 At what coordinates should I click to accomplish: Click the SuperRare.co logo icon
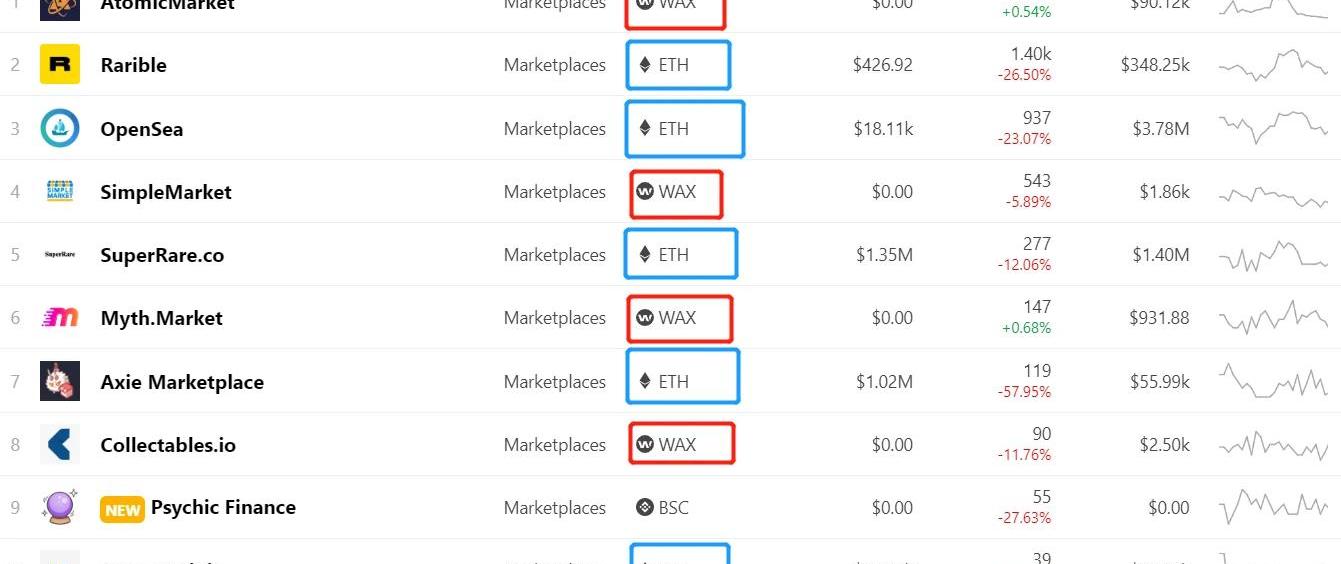point(60,255)
